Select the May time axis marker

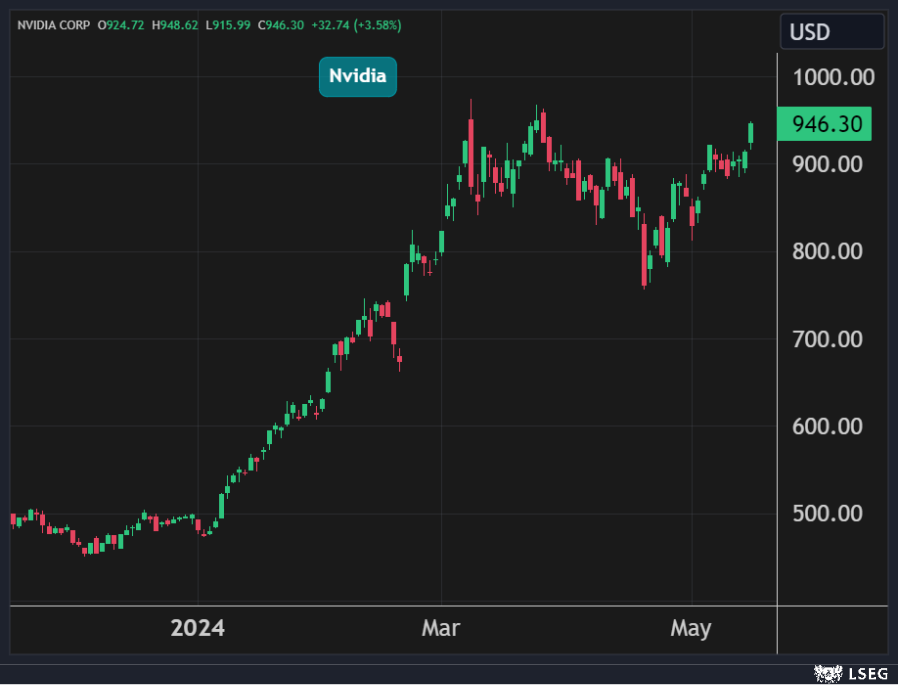click(x=691, y=629)
